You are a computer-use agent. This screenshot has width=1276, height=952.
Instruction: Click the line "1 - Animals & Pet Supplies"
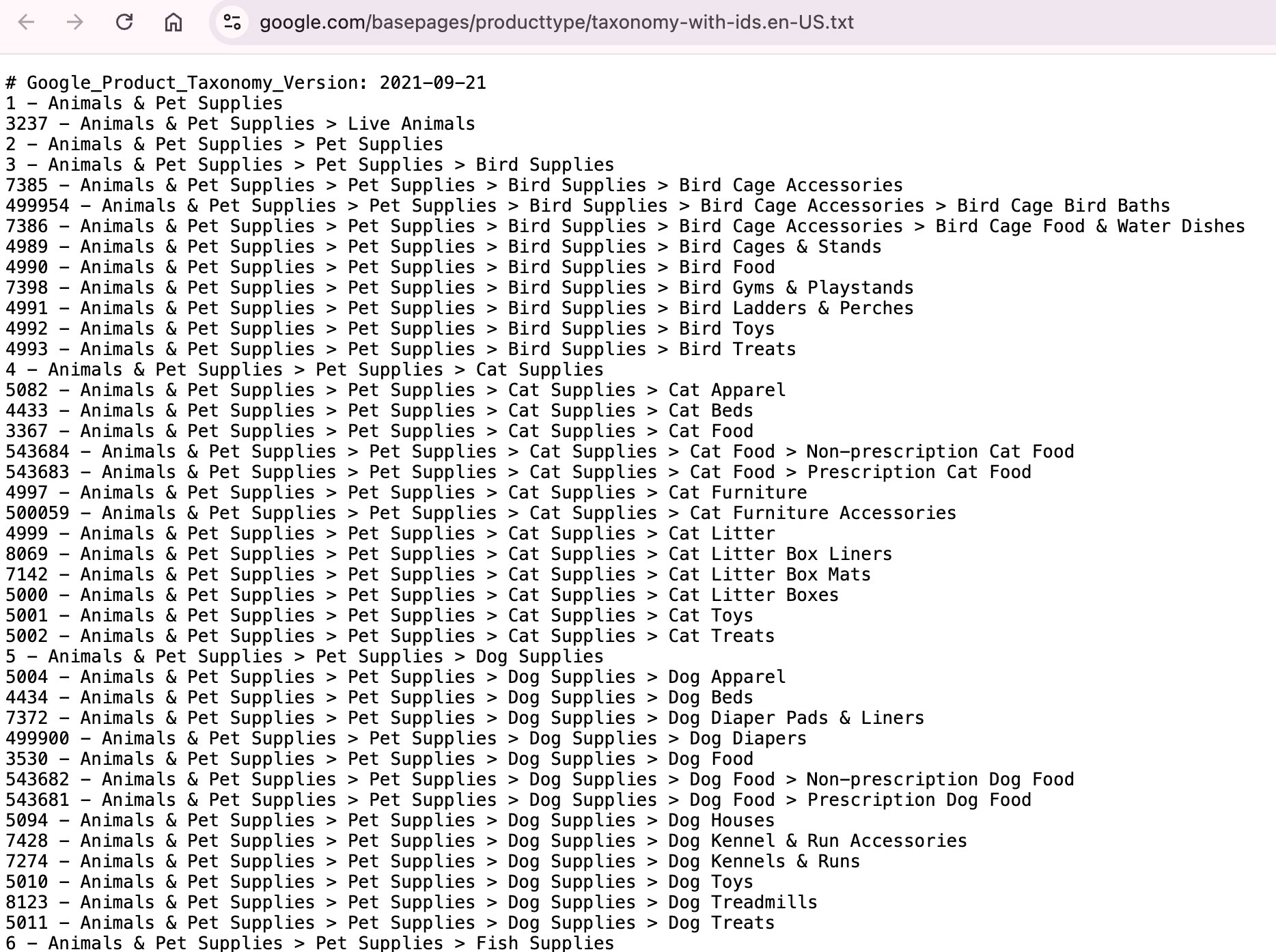coord(144,103)
